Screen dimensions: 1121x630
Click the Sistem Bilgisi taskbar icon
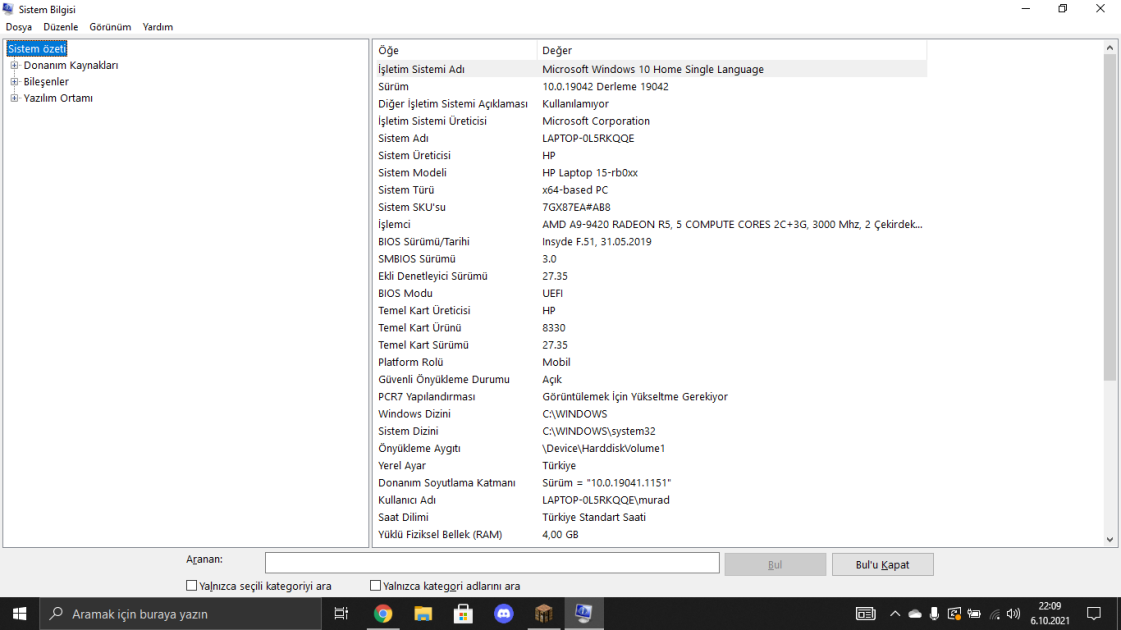click(x=583, y=614)
